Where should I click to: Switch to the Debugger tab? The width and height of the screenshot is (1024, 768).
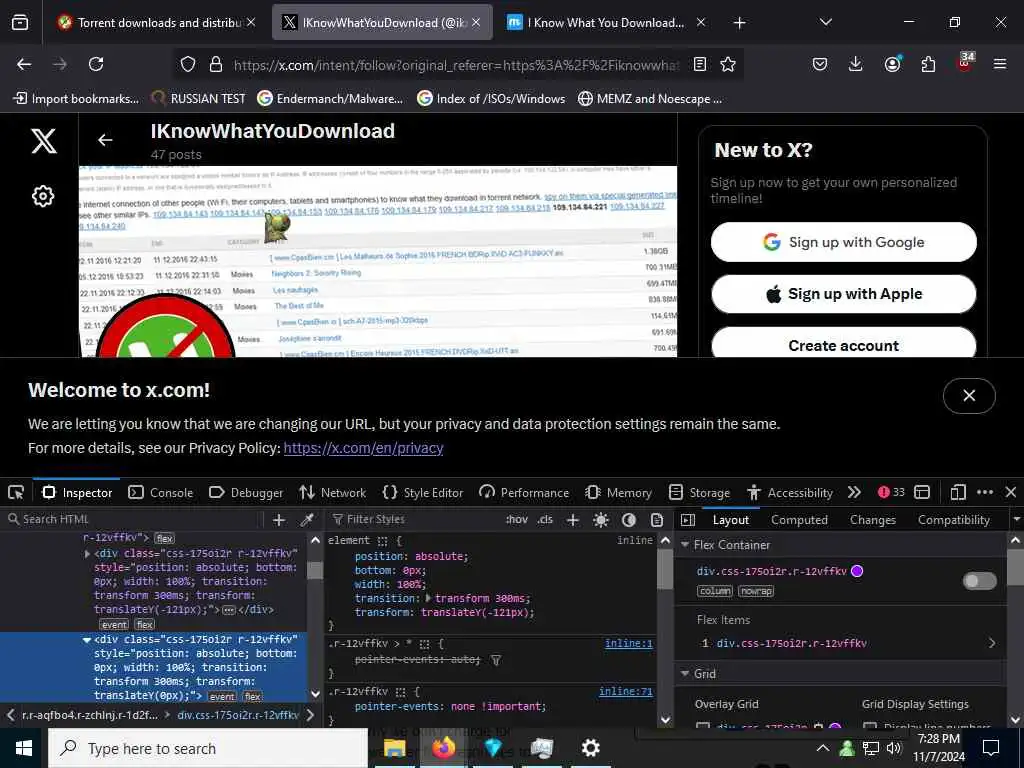click(246, 492)
